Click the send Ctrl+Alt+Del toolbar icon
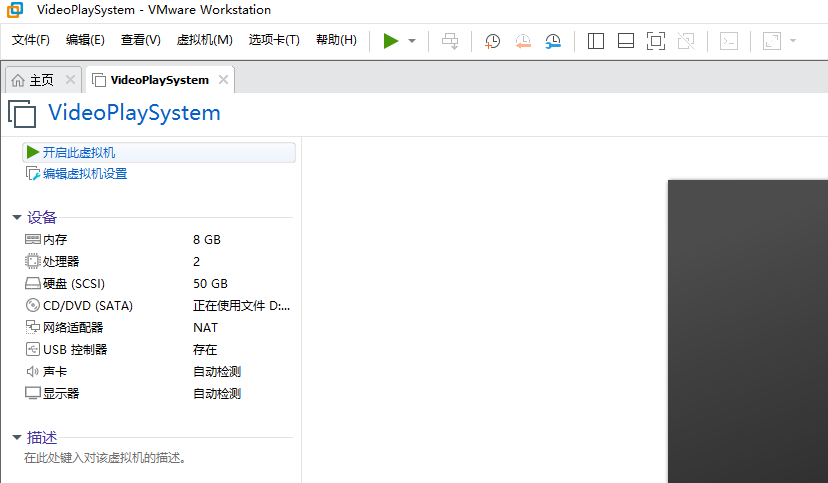The height and width of the screenshot is (483, 828). click(x=450, y=41)
